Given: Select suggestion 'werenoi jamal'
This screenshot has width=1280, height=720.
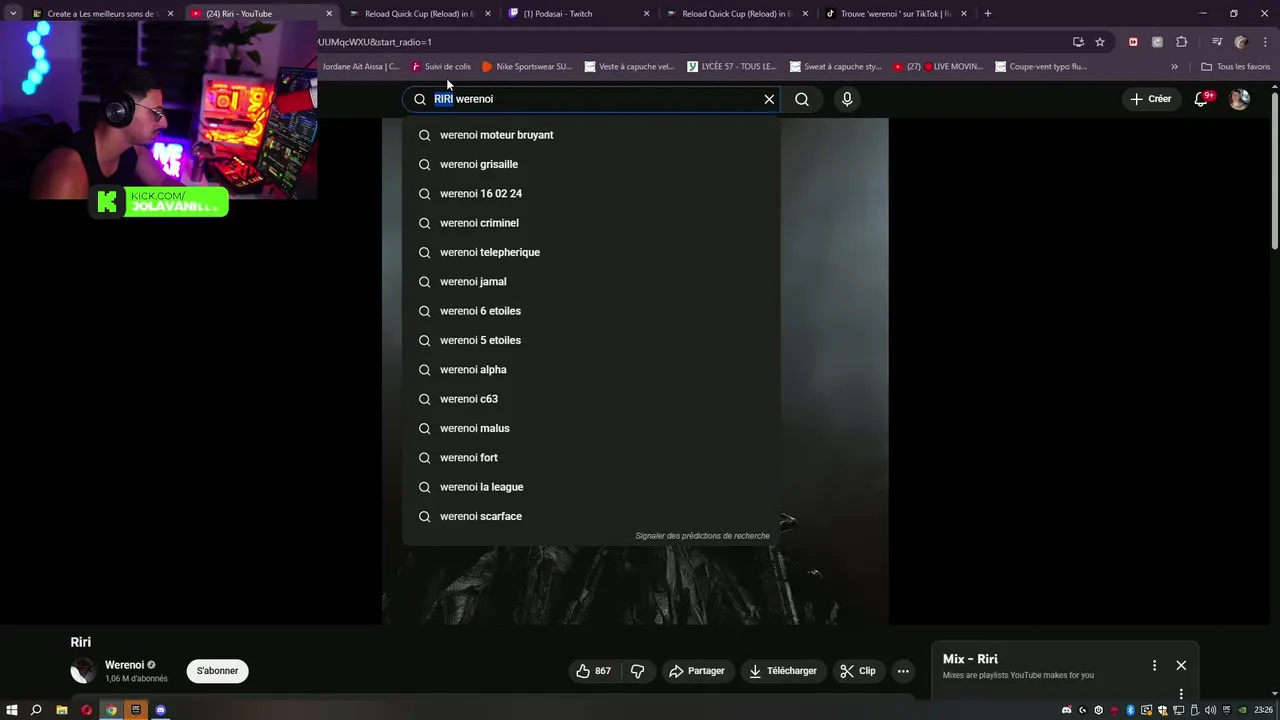Looking at the screenshot, I should (x=591, y=282).
